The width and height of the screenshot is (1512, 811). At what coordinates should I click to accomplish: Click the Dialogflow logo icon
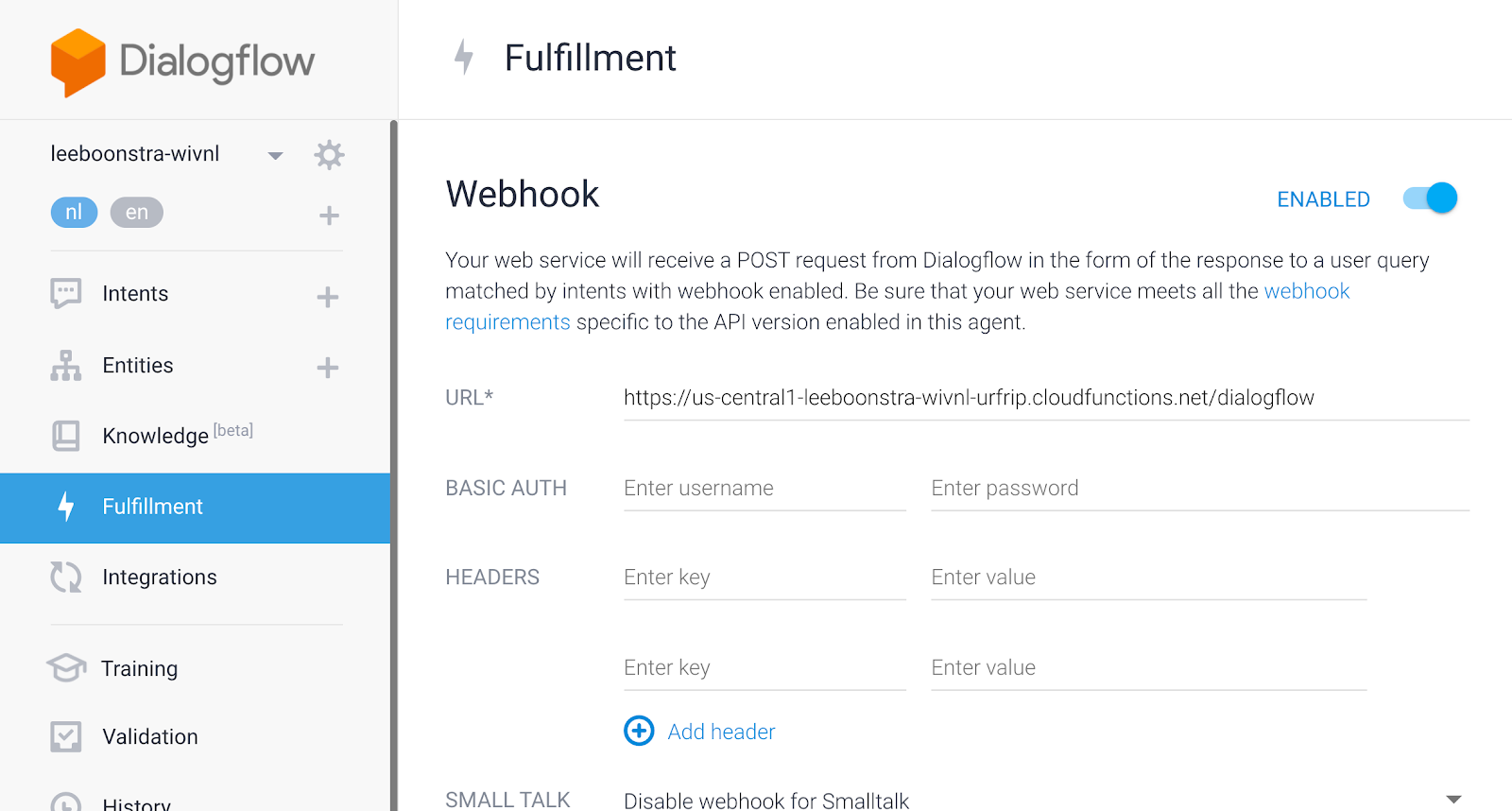[x=77, y=62]
